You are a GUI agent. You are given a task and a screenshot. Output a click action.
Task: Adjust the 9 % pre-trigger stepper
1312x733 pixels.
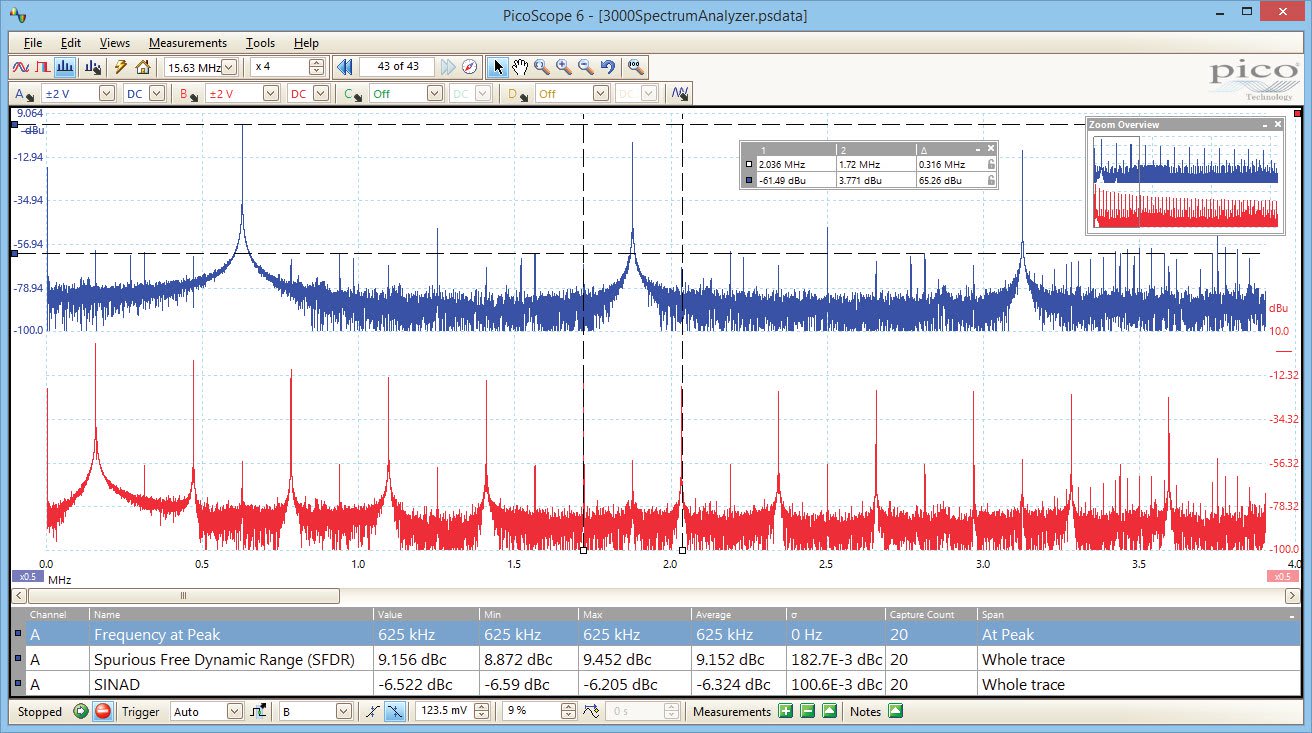coord(569,712)
